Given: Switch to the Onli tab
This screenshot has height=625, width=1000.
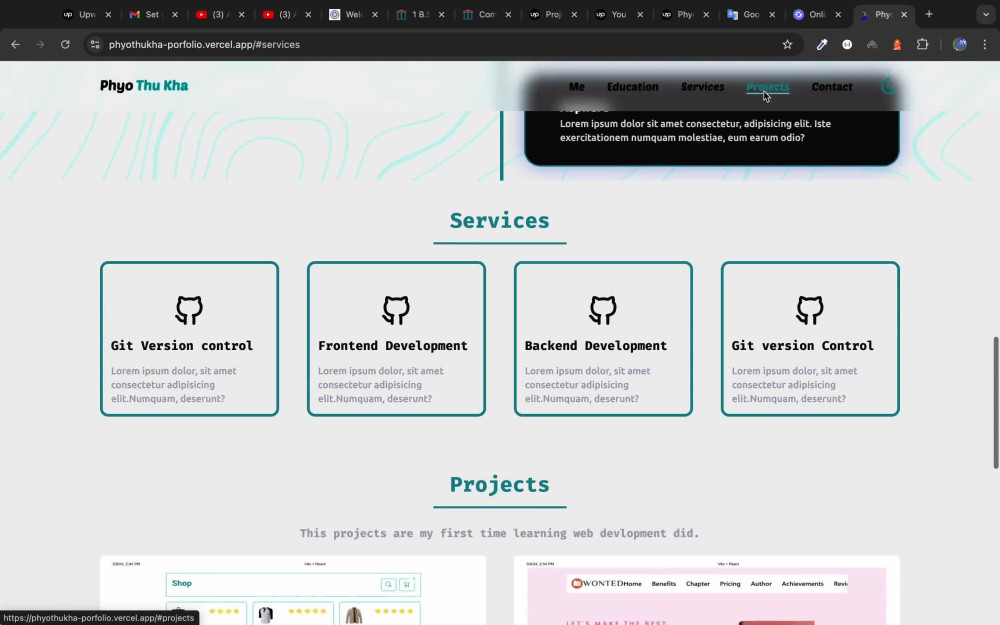Looking at the screenshot, I should (x=817, y=14).
